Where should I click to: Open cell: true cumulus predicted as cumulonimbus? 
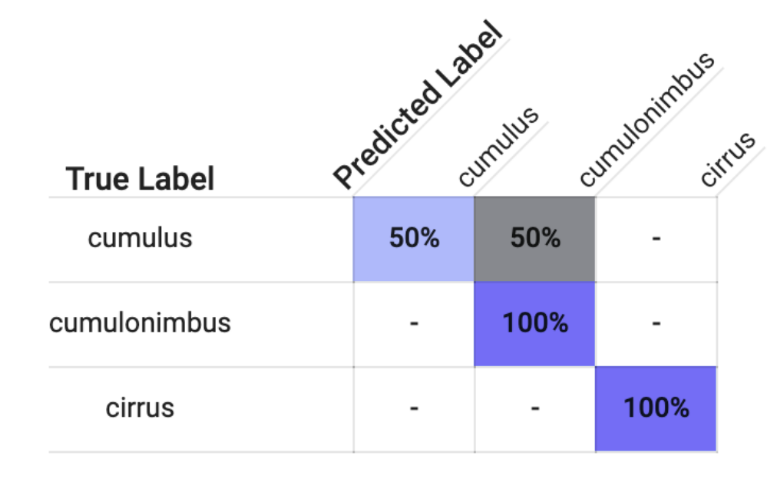click(x=535, y=239)
